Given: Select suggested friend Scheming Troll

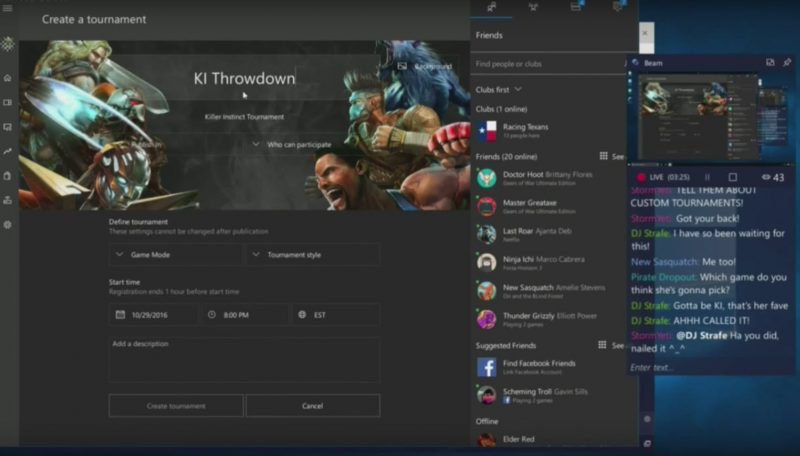Looking at the screenshot, I should point(549,395).
